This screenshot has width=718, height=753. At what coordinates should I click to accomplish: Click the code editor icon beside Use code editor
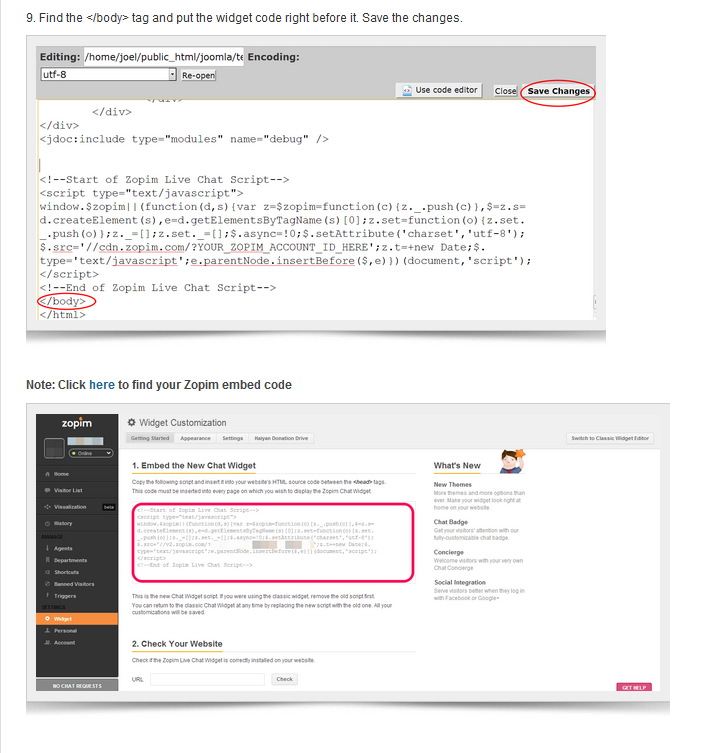coord(407,90)
